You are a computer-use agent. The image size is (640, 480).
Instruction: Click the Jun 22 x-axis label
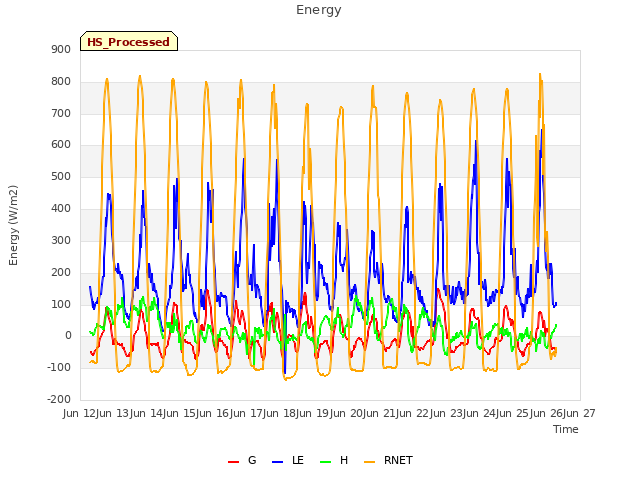414,413
